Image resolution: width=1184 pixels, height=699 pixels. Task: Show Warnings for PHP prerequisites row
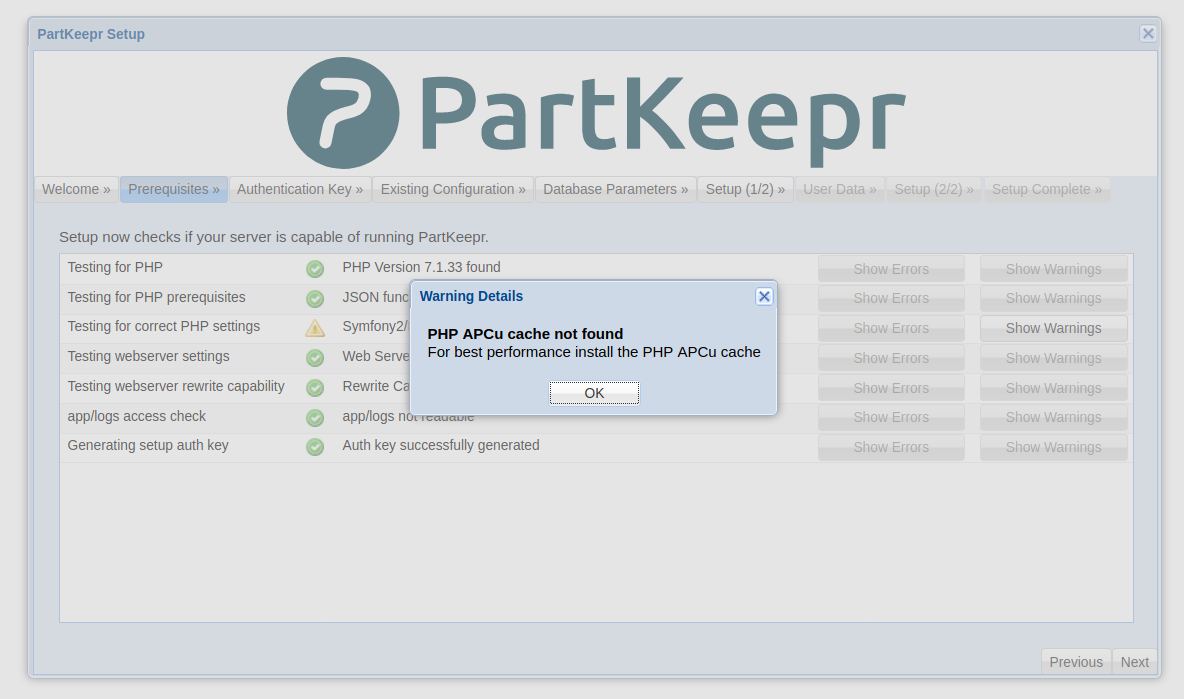click(1053, 298)
